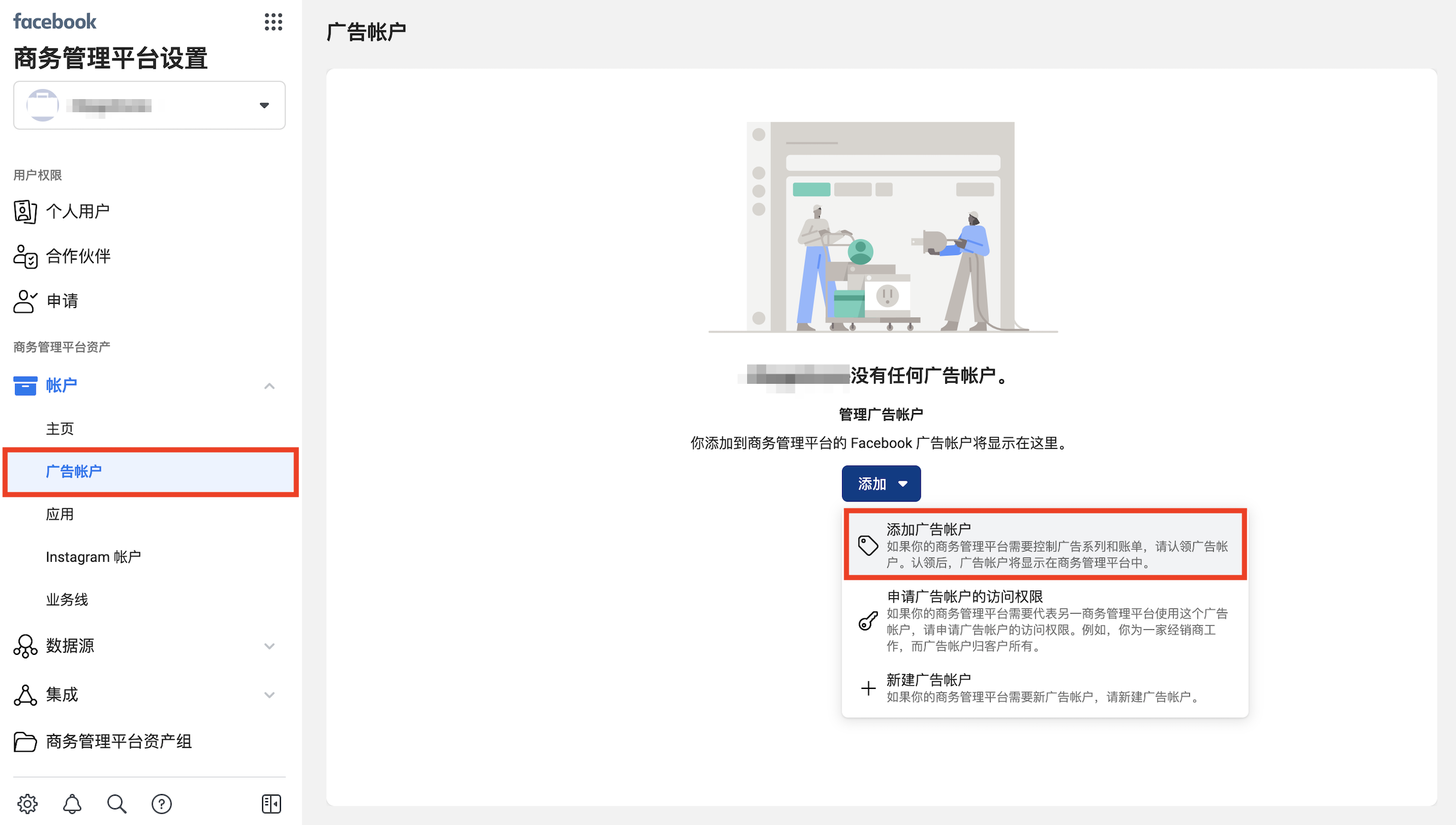Click the 商务管理平台资产组 folder icon
This screenshot has height=825, width=1456.
click(25, 741)
